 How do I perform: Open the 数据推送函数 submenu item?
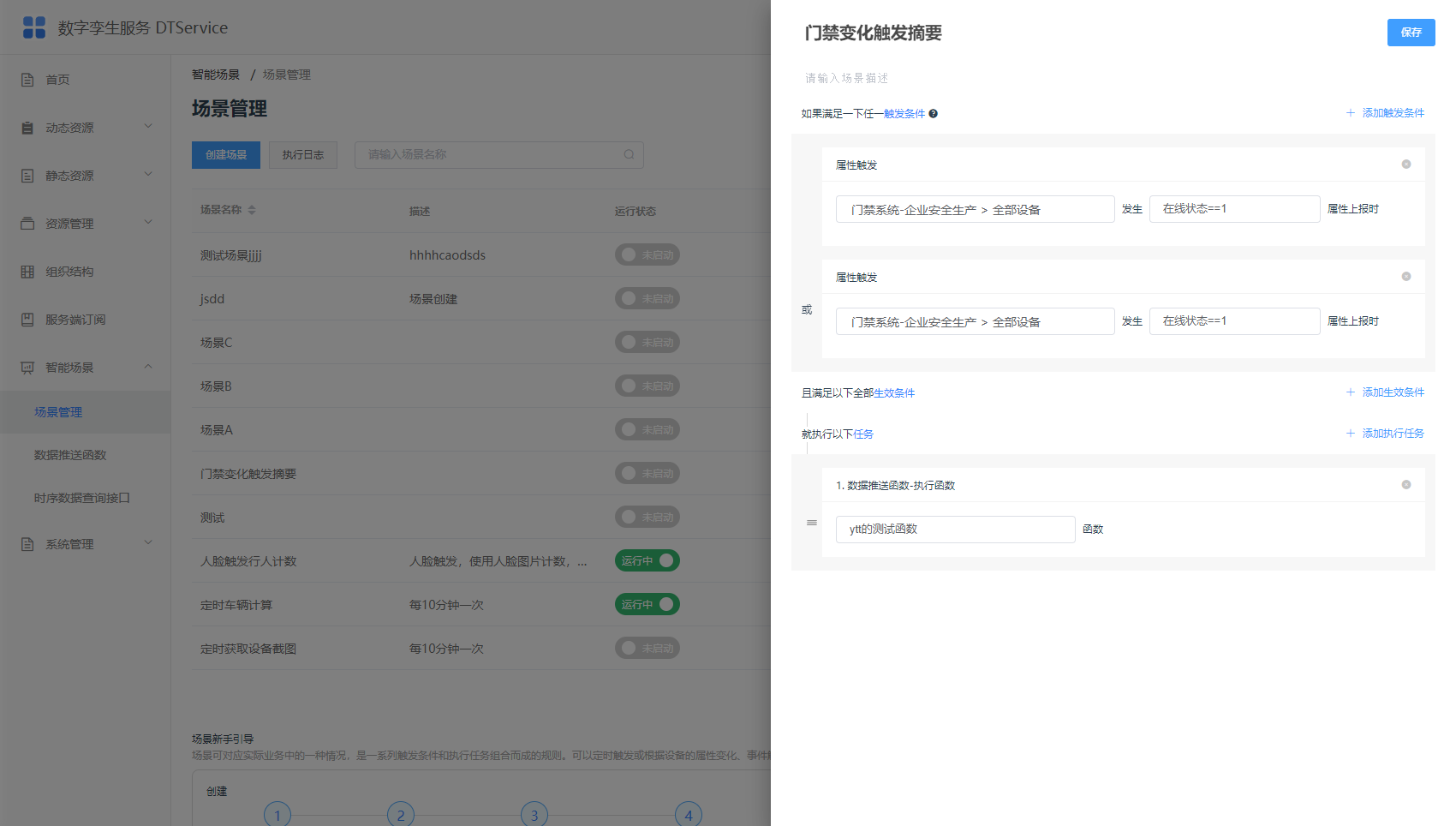click(x=85, y=455)
